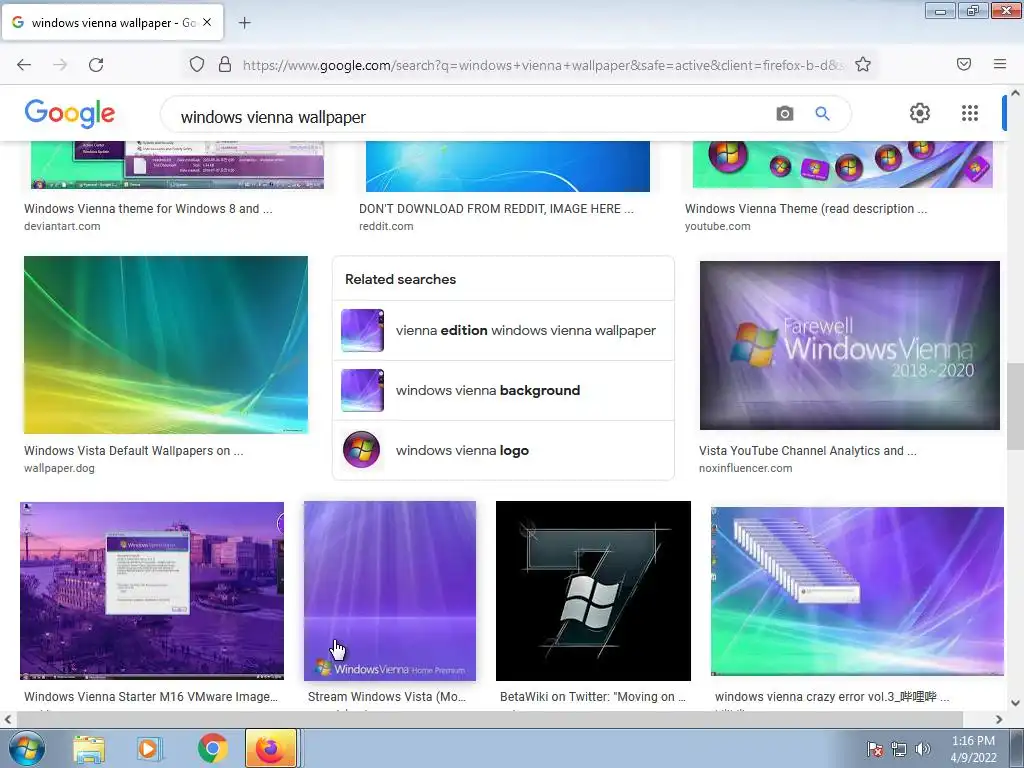The width and height of the screenshot is (1024, 768).
Task: Open the crazy error windows thumbnail
Action: pyautogui.click(x=857, y=592)
